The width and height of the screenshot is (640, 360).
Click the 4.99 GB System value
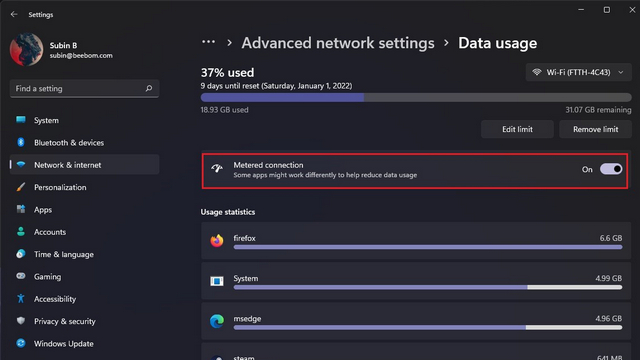609,278
